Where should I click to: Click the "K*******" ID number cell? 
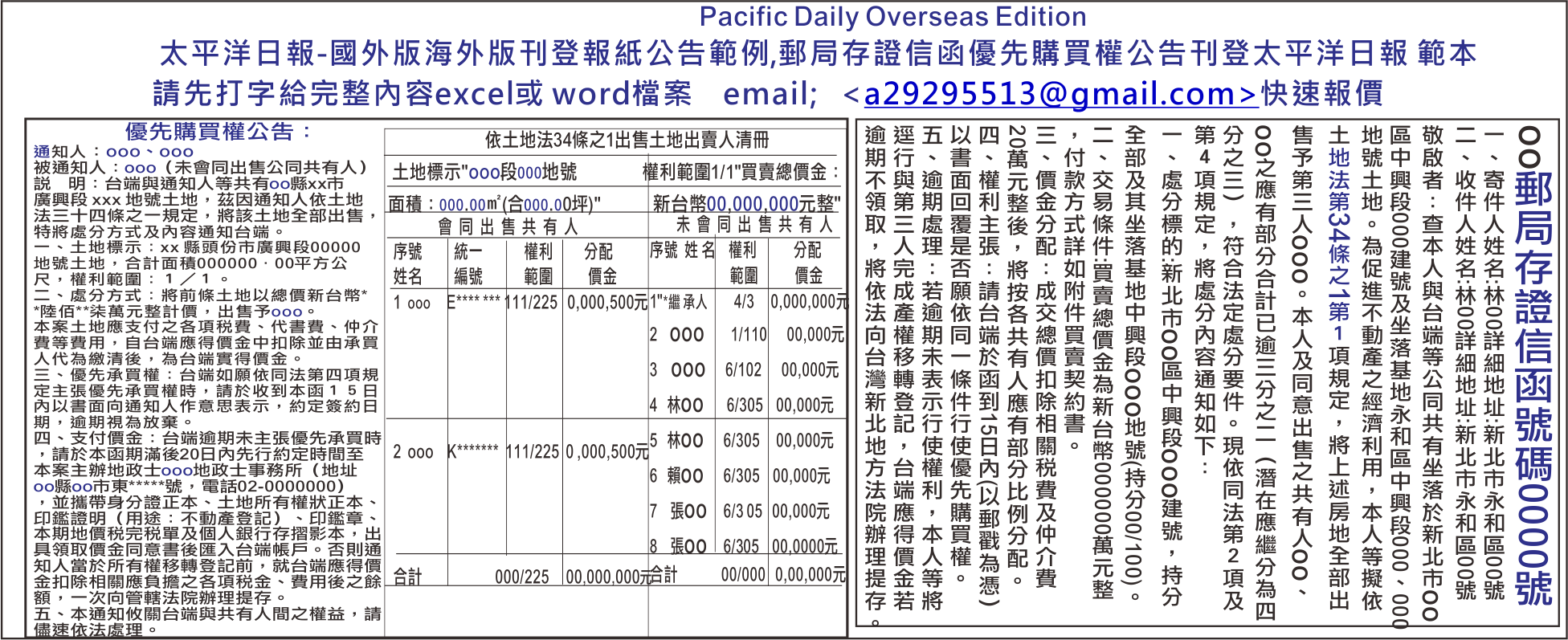[472, 450]
